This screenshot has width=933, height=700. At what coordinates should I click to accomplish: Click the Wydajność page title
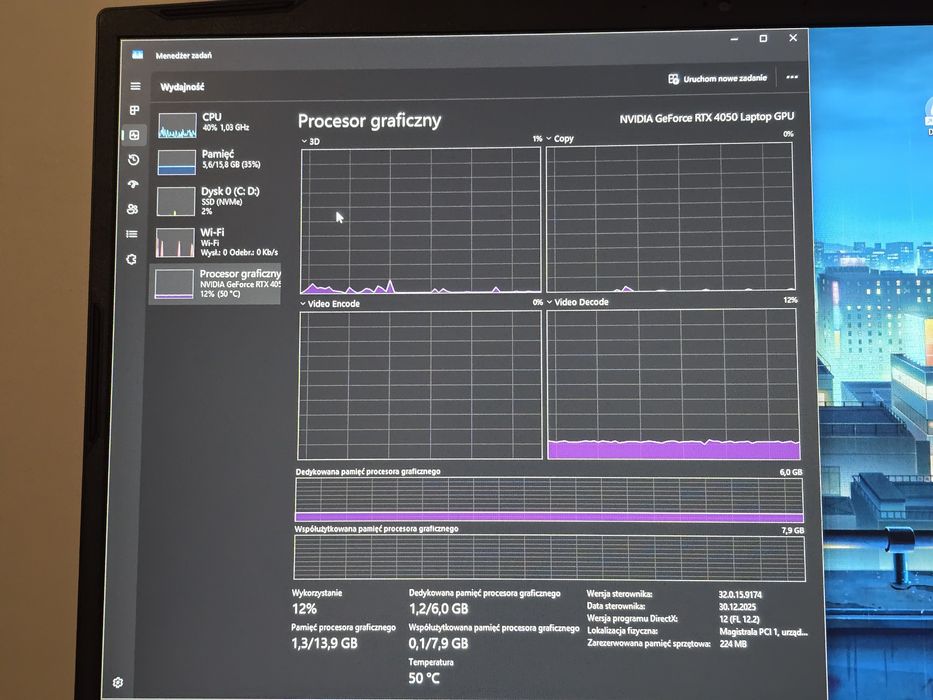(182, 87)
